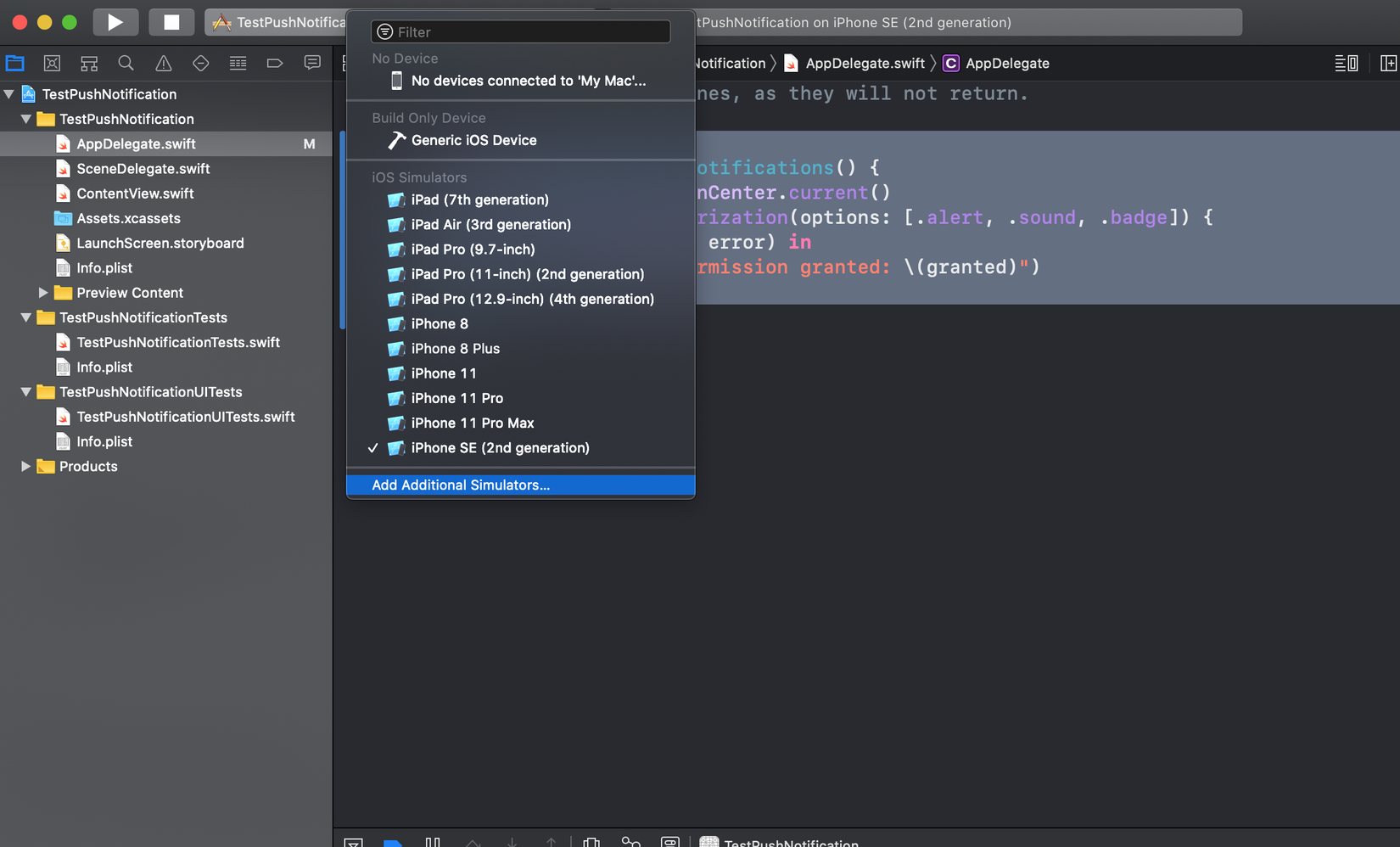Click the Run (play) button

115,22
